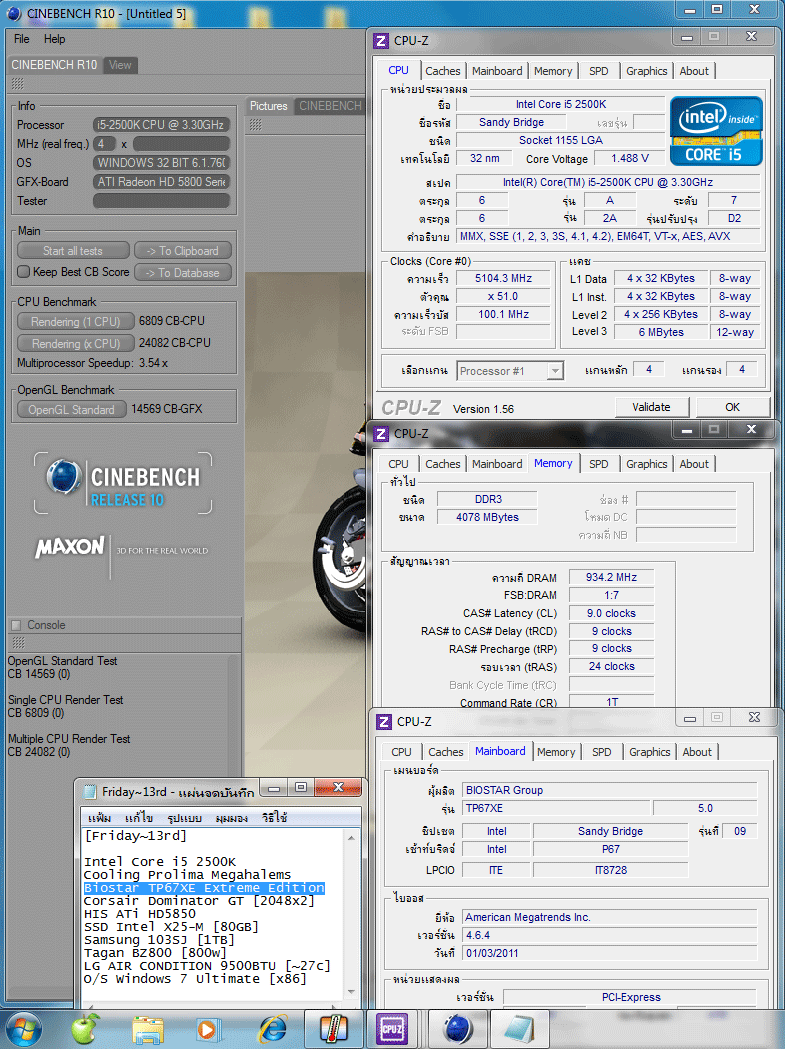This screenshot has height=1049, width=785.
Task: Open the first Notepad menu (File, in Thai)
Action: coord(100,818)
